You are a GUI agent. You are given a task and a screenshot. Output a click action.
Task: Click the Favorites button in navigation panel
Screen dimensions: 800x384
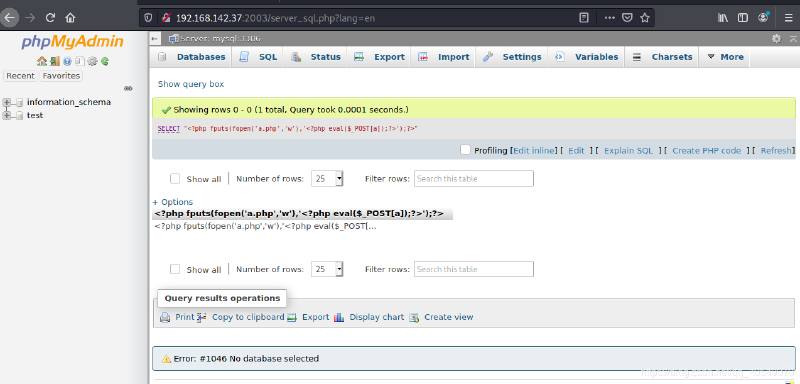pyautogui.click(x=61, y=76)
